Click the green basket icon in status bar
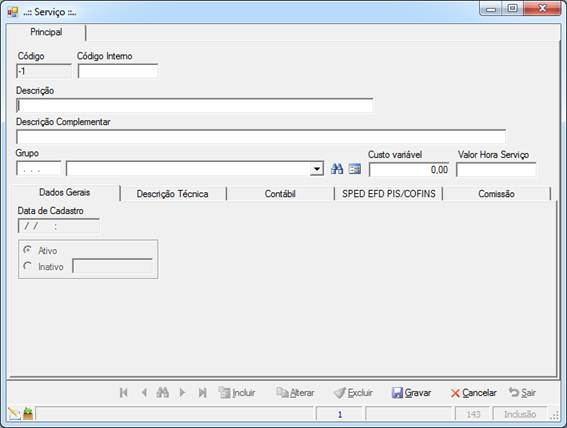Image resolution: width=567 pixels, height=428 pixels. [x=28, y=414]
